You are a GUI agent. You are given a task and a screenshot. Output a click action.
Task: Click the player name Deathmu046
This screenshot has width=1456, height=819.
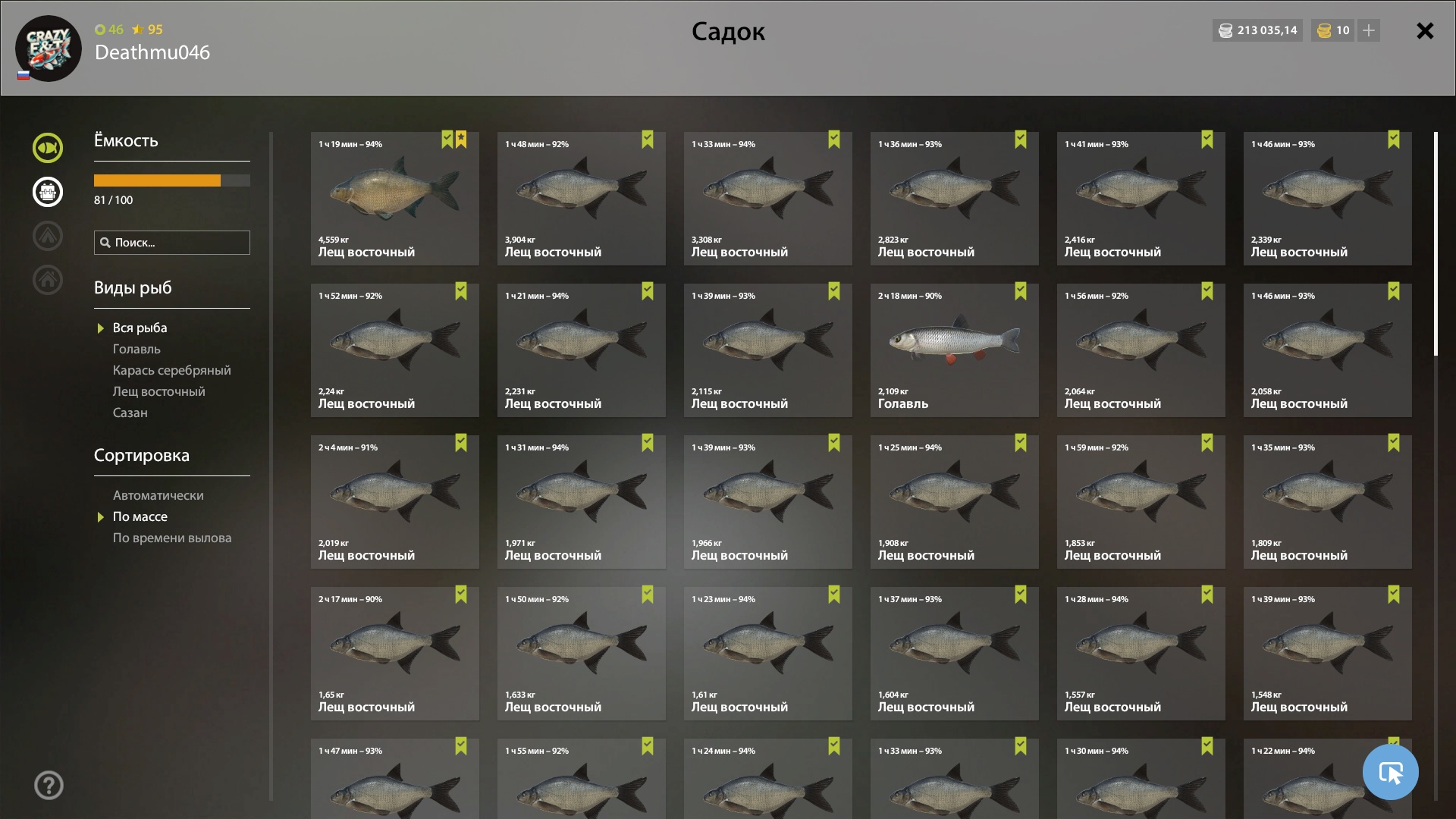tap(152, 52)
